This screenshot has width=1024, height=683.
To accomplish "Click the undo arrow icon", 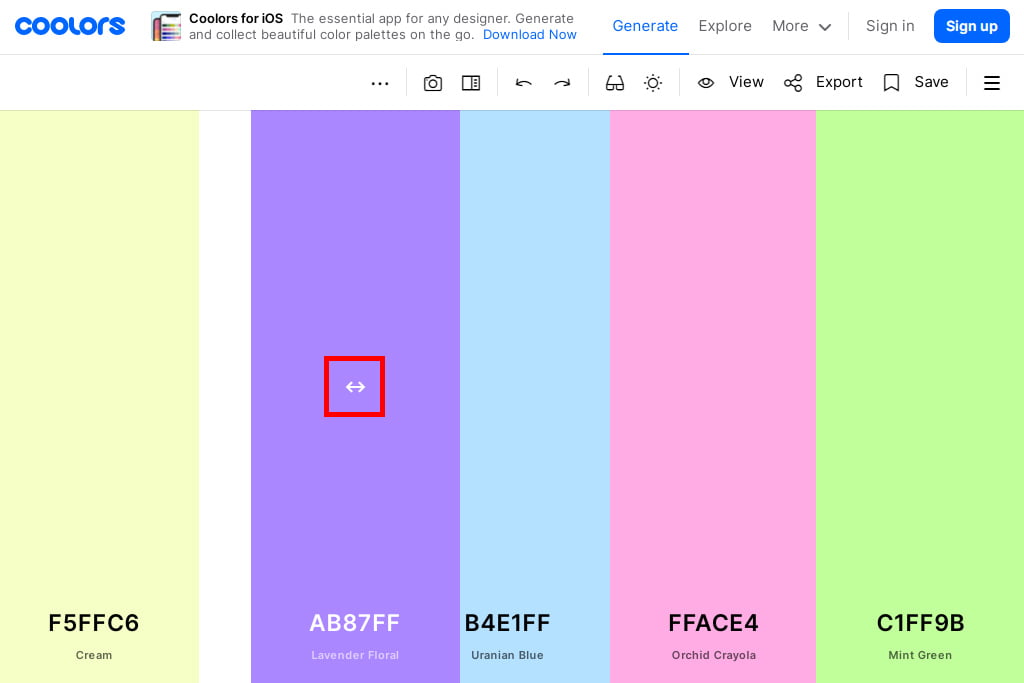I will pos(523,83).
